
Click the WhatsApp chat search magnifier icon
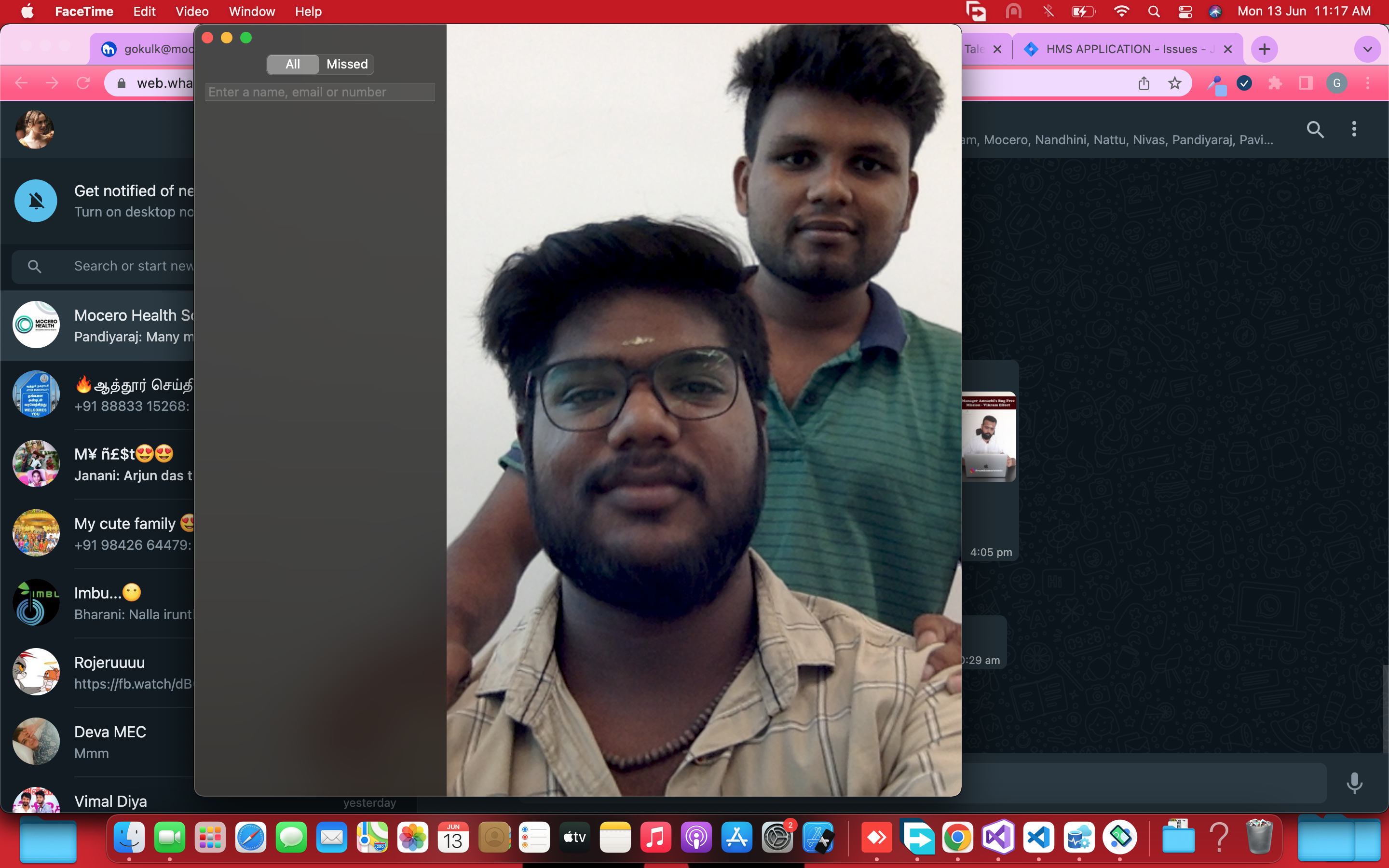pyautogui.click(x=1315, y=130)
